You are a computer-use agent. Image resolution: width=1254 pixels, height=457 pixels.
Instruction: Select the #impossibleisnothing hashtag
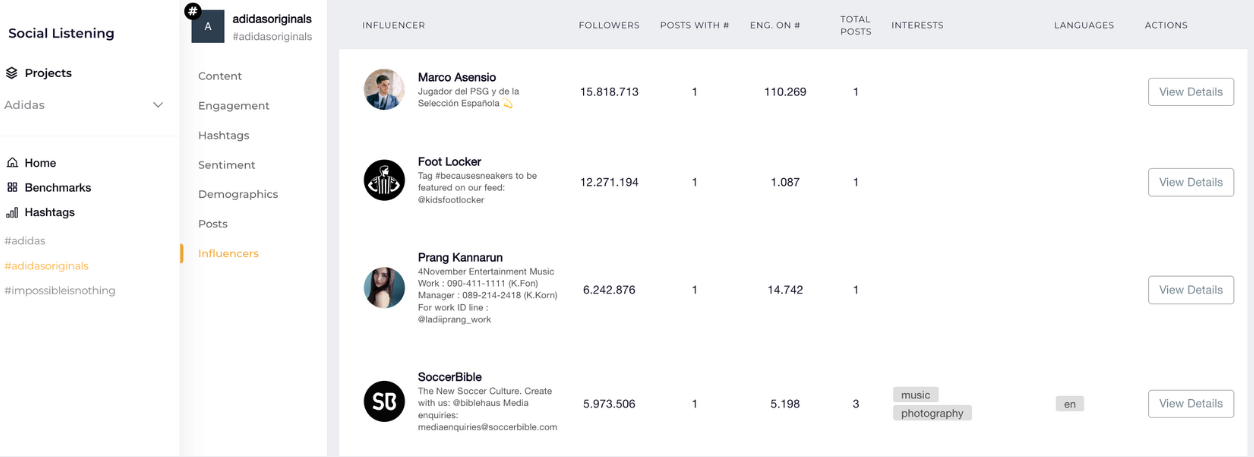point(60,291)
